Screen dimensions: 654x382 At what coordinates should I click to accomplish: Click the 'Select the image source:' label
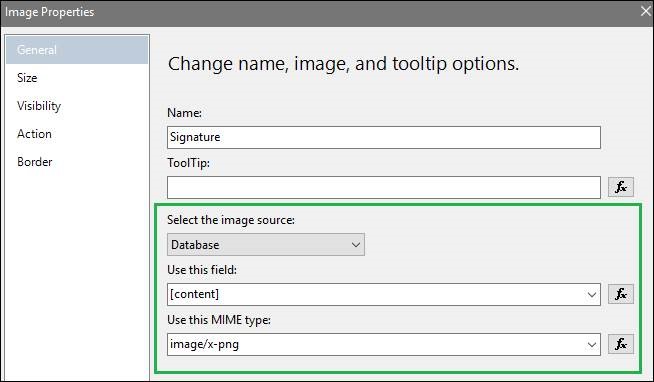231,220
